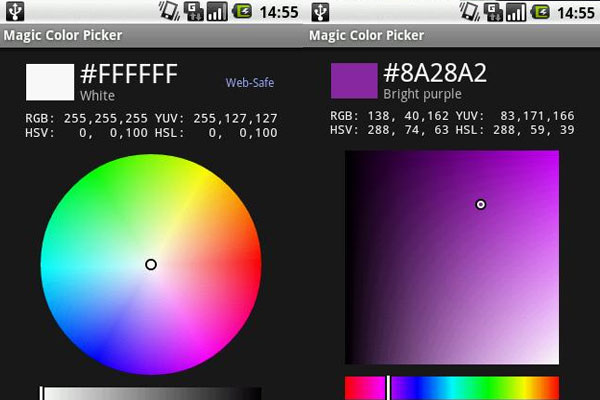Click the YUV value 255,127,127
Viewport: 600px width, 400px height.
(x=235, y=119)
